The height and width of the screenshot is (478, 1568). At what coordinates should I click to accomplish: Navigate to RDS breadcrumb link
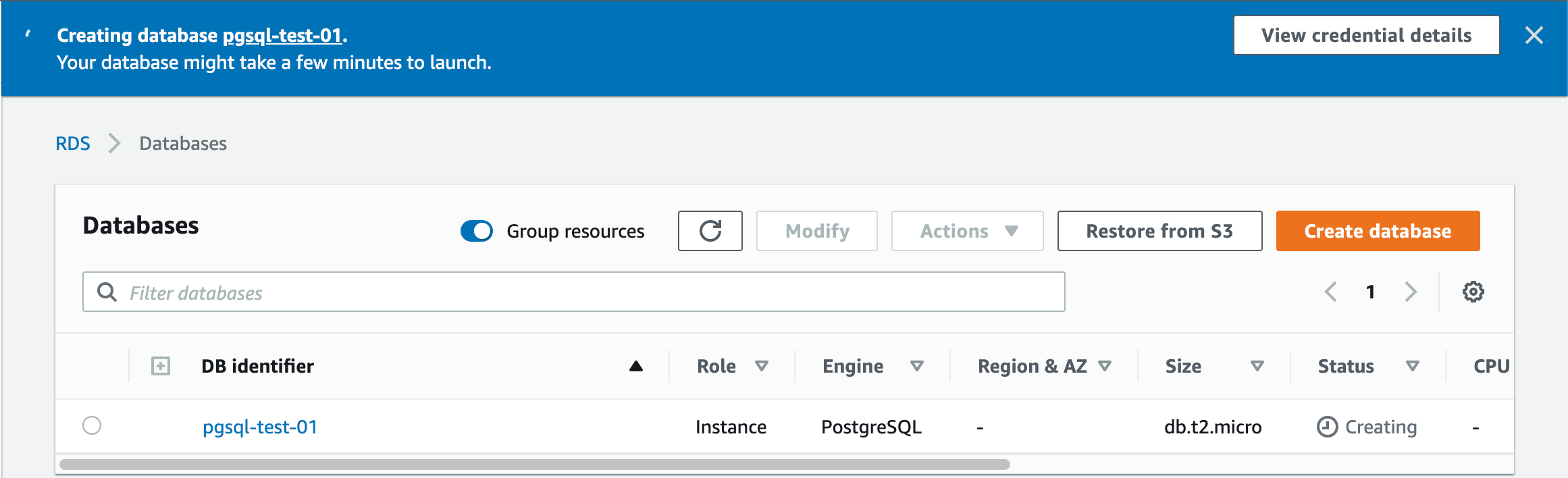[73, 143]
